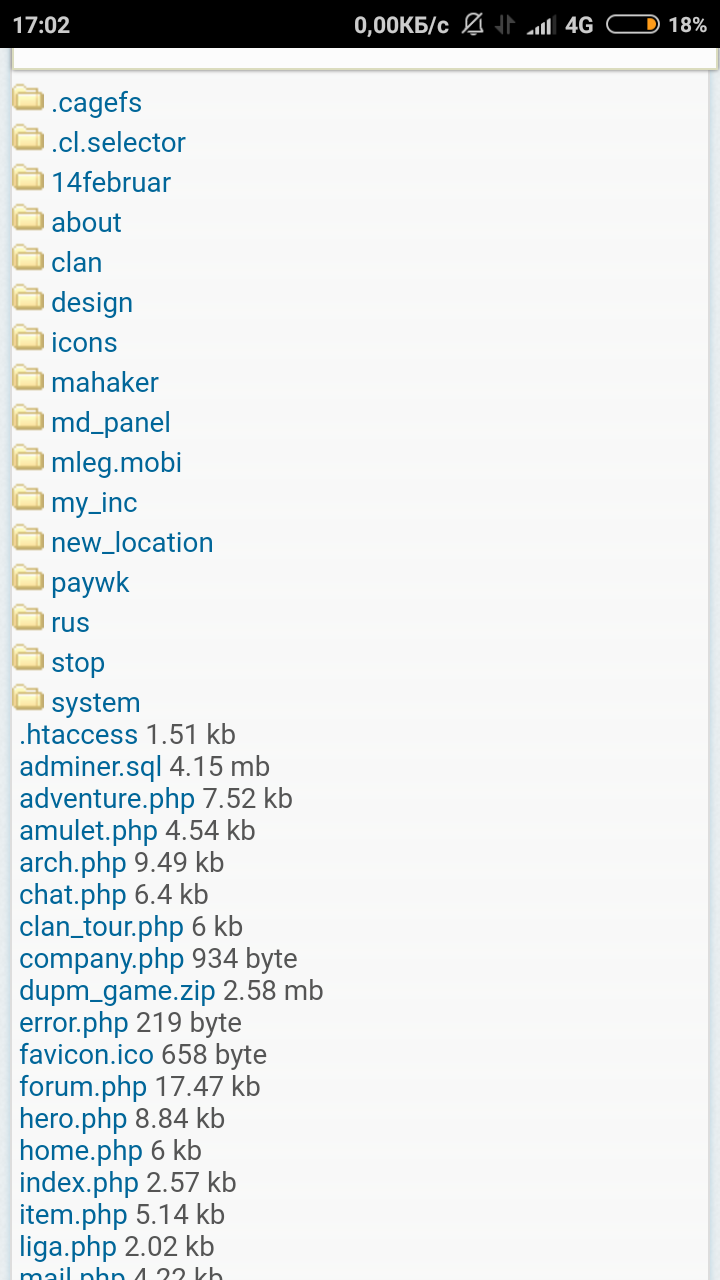Open the mahaker folder
The image size is (720, 1280).
point(105,383)
